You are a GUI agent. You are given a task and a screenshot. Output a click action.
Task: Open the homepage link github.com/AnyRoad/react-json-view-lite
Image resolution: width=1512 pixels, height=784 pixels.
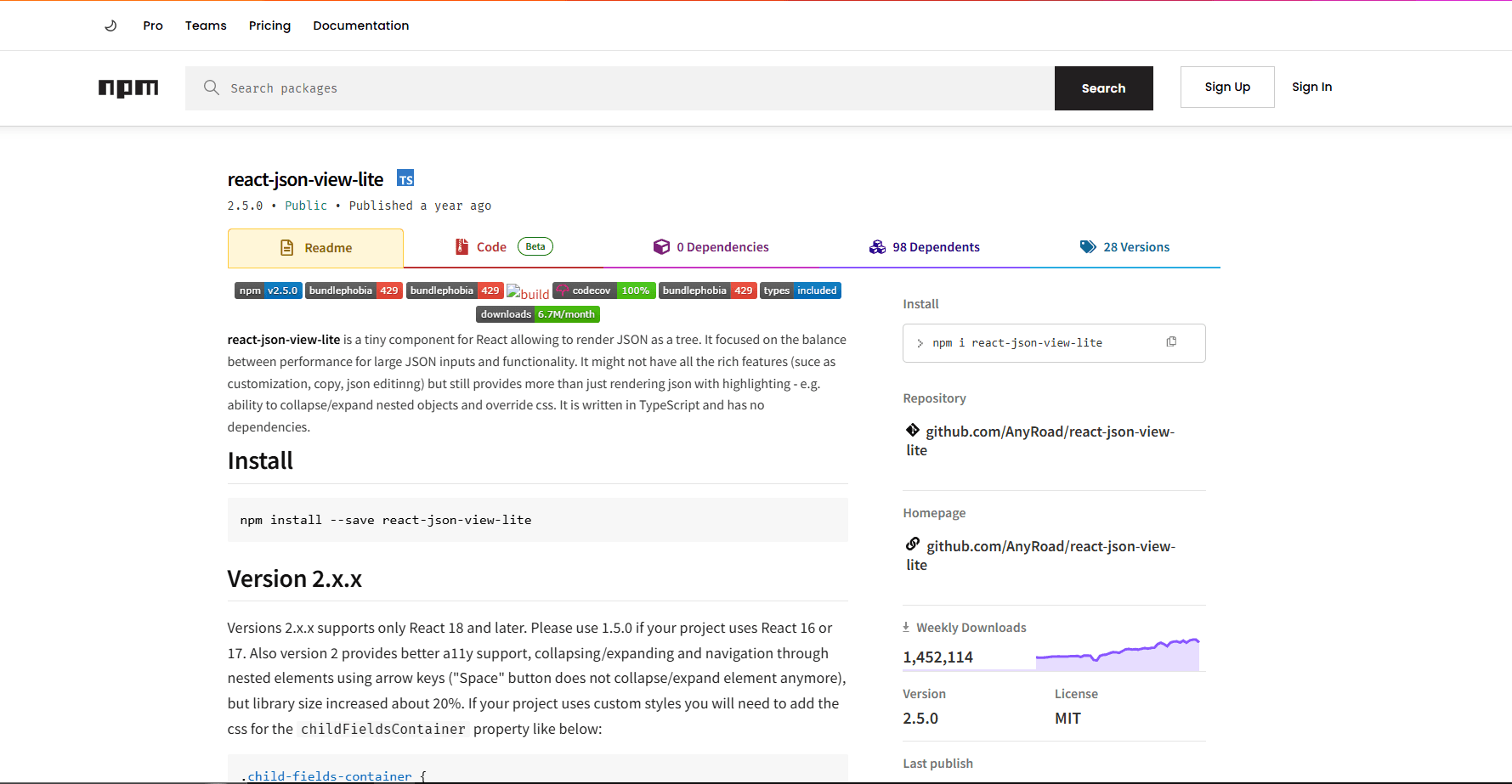(x=1041, y=556)
